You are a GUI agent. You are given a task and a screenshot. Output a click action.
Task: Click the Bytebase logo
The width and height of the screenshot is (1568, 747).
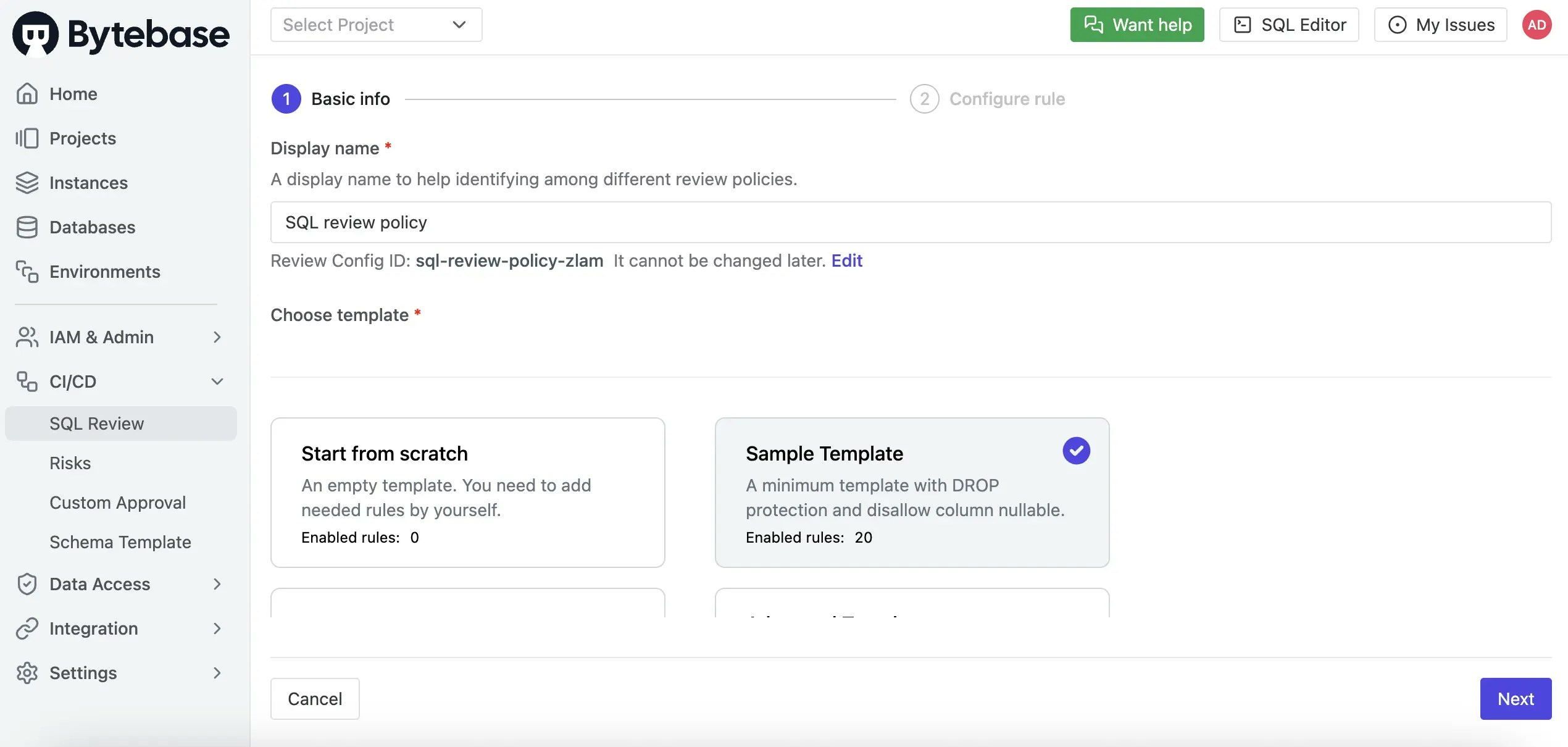tap(121, 33)
